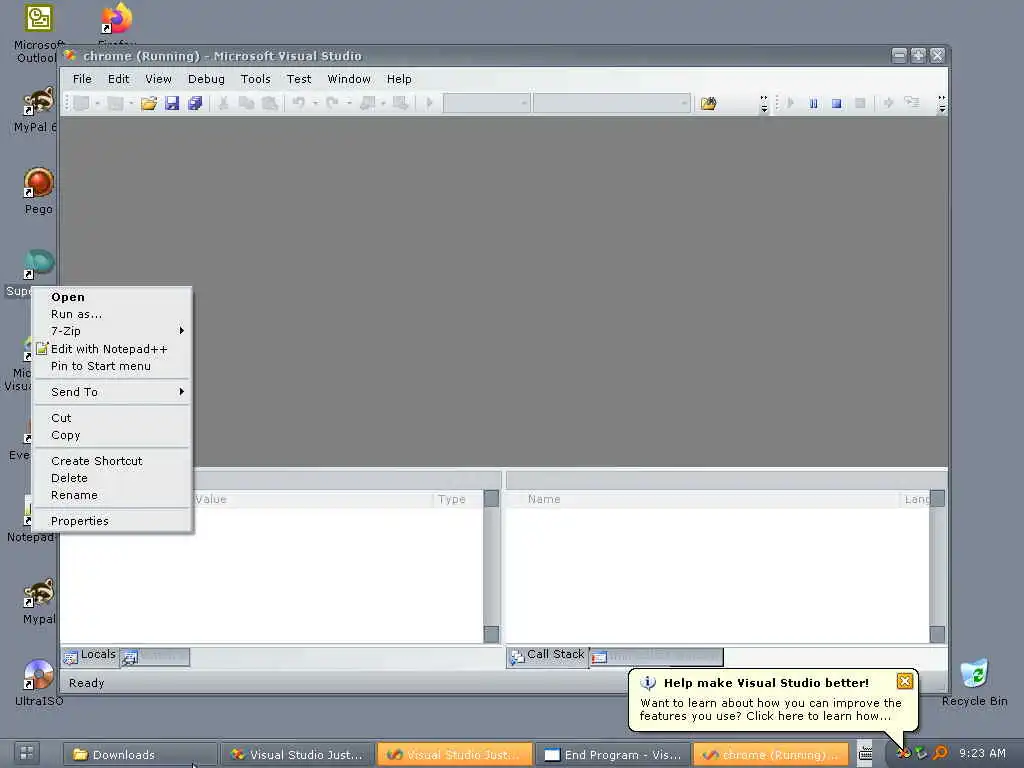Image resolution: width=1024 pixels, height=768 pixels.
Task: Open the Tools menu
Action: pos(255,79)
